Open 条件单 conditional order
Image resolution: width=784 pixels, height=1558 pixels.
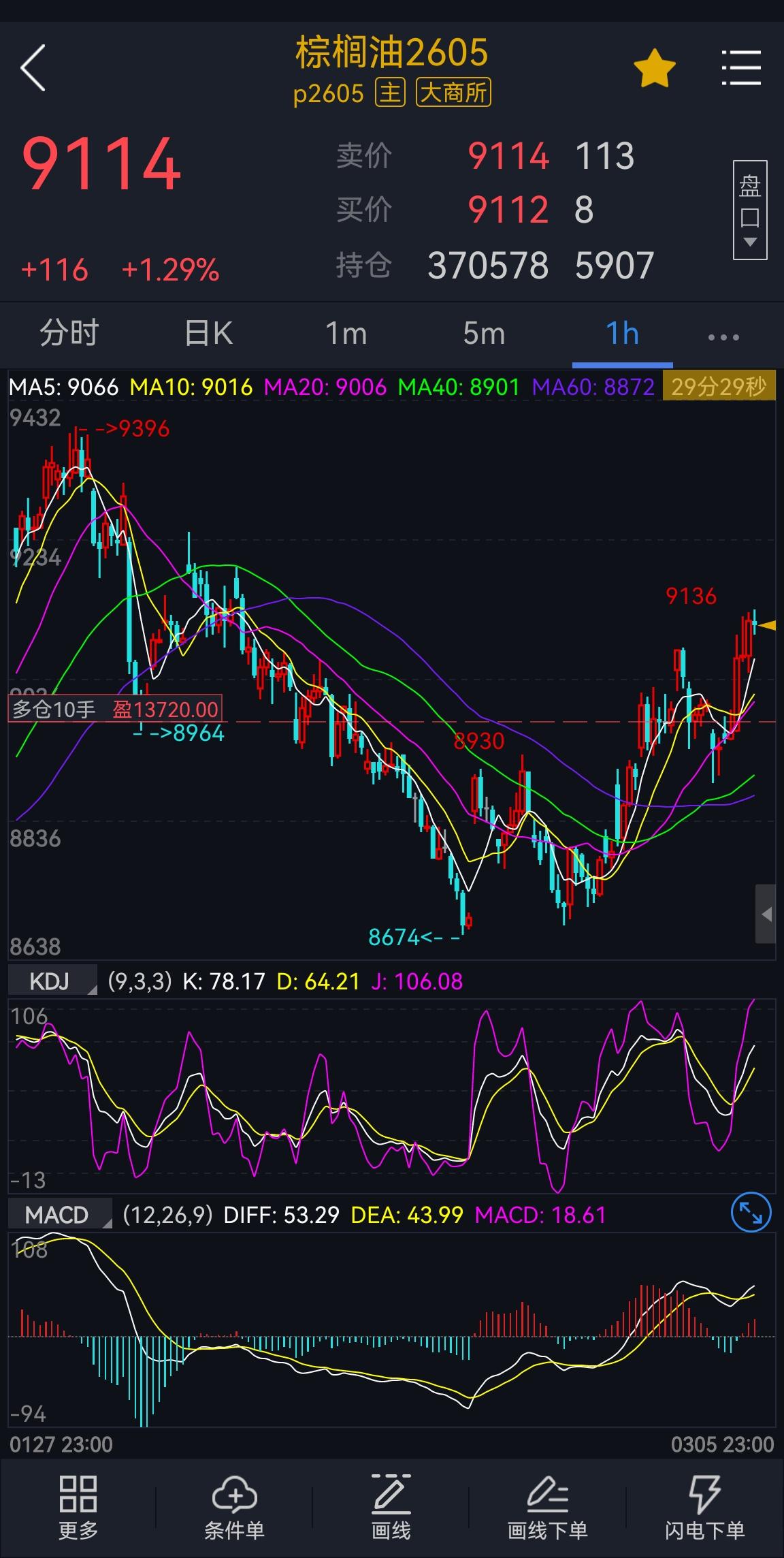tap(234, 1507)
